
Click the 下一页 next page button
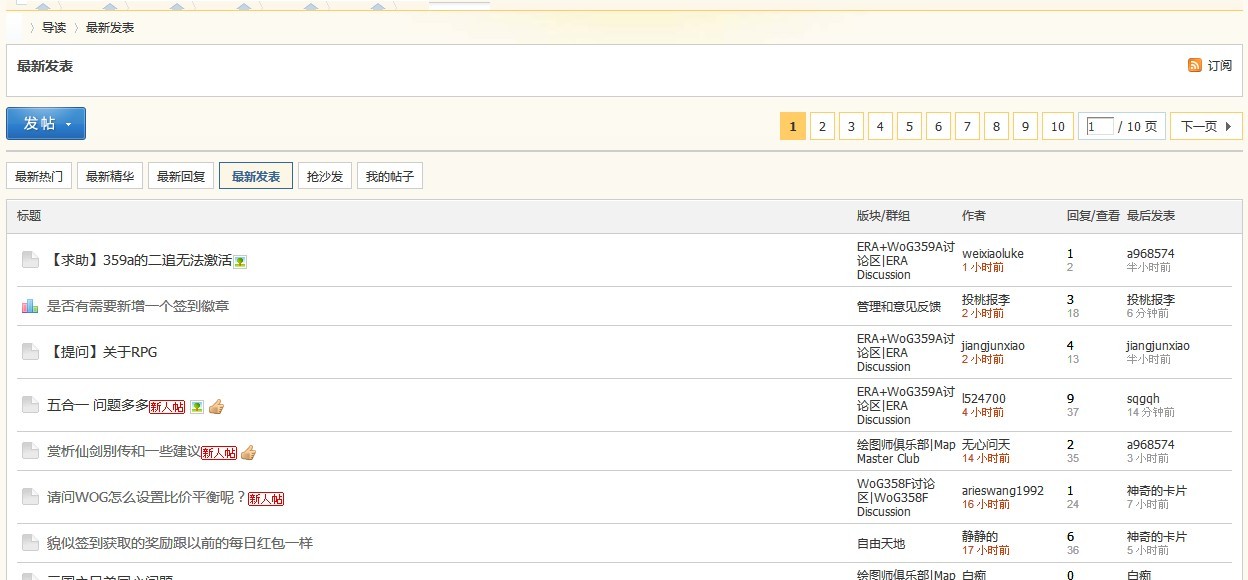click(1207, 126)
